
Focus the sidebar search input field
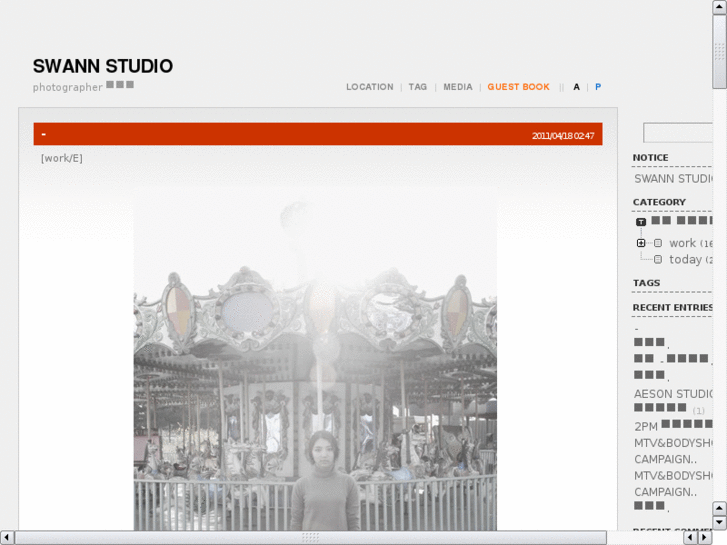(x=677, y=133)
